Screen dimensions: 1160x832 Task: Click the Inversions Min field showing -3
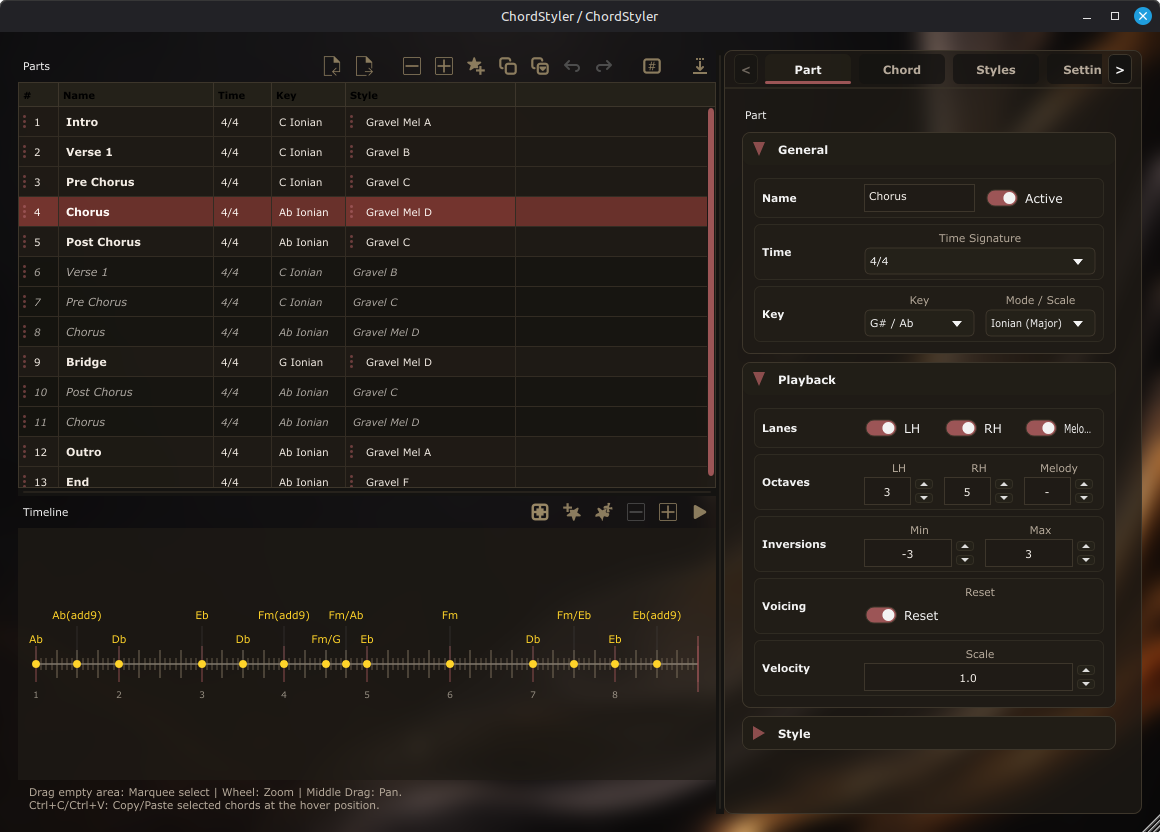907,554
